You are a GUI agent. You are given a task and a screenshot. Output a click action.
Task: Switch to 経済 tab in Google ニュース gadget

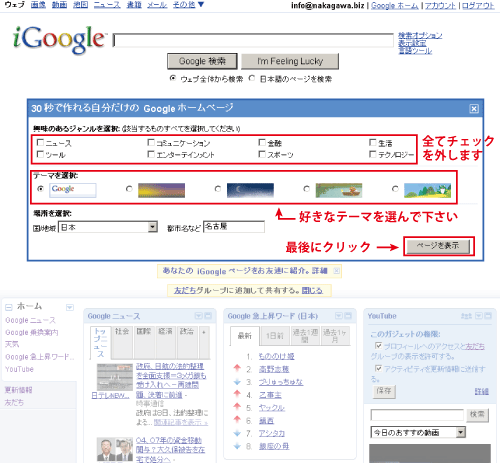(x=165, y=342)
